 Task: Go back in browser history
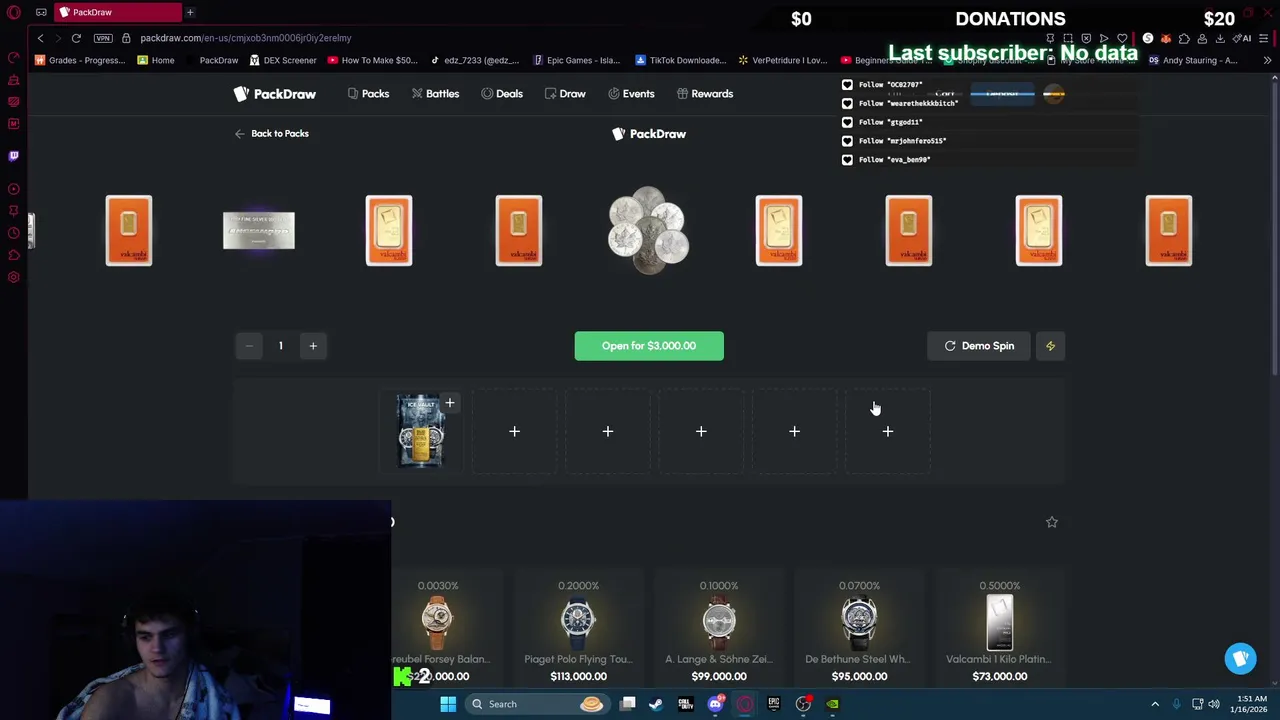click(x=40, y=38)
